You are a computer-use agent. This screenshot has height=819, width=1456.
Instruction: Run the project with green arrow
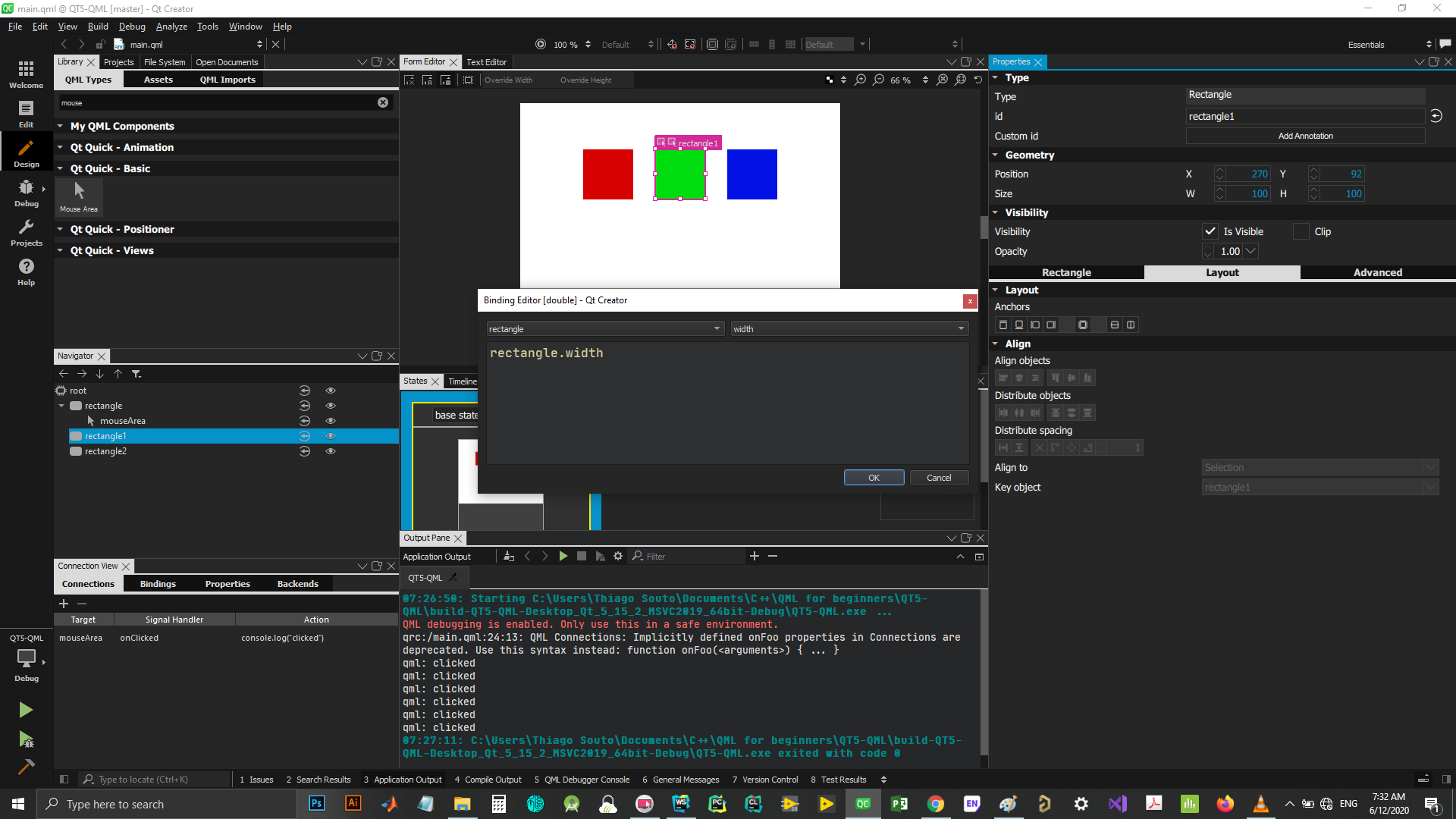[x=26, y=710]
